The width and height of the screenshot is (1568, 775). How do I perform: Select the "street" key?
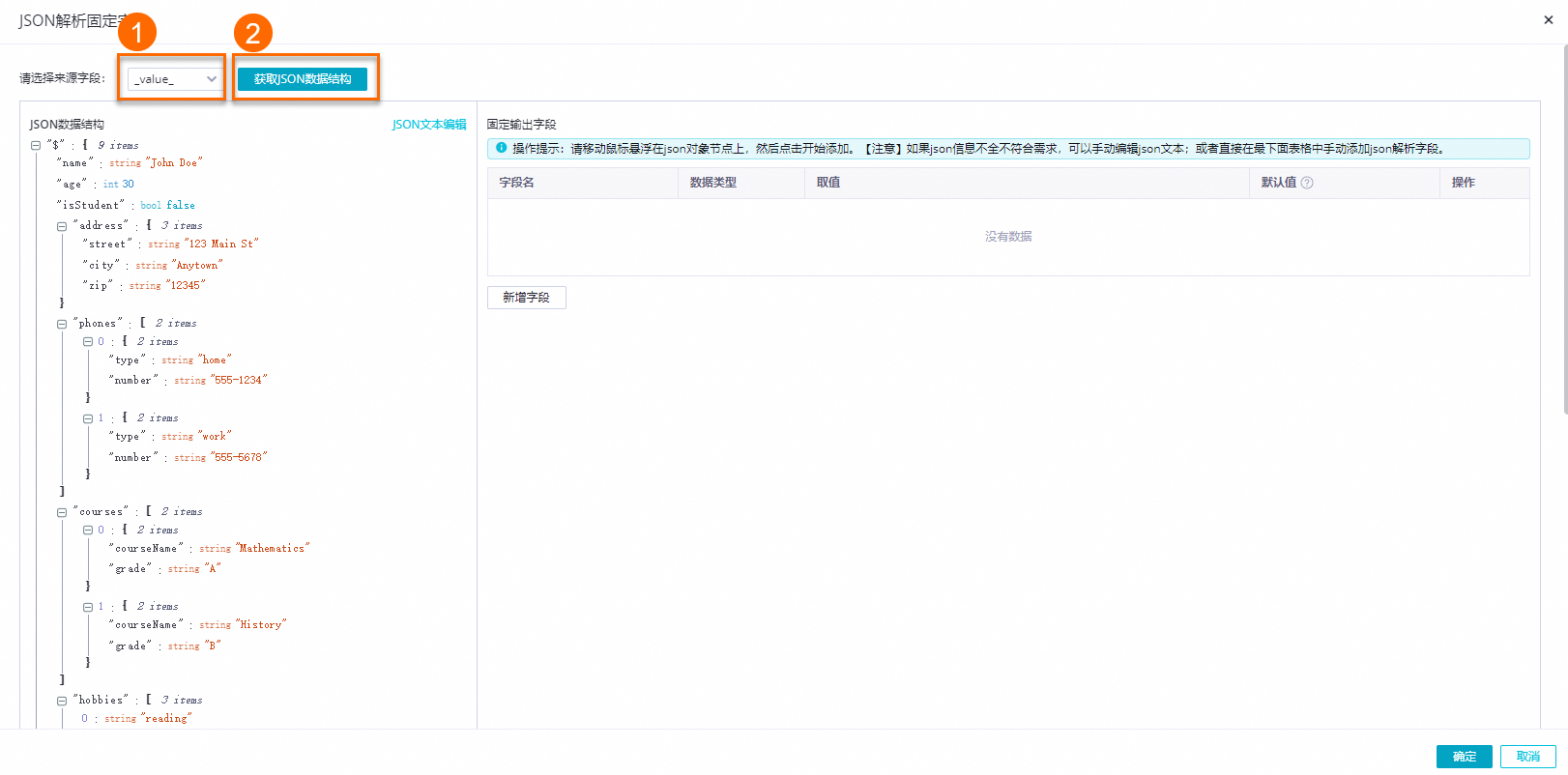[107, 244]
